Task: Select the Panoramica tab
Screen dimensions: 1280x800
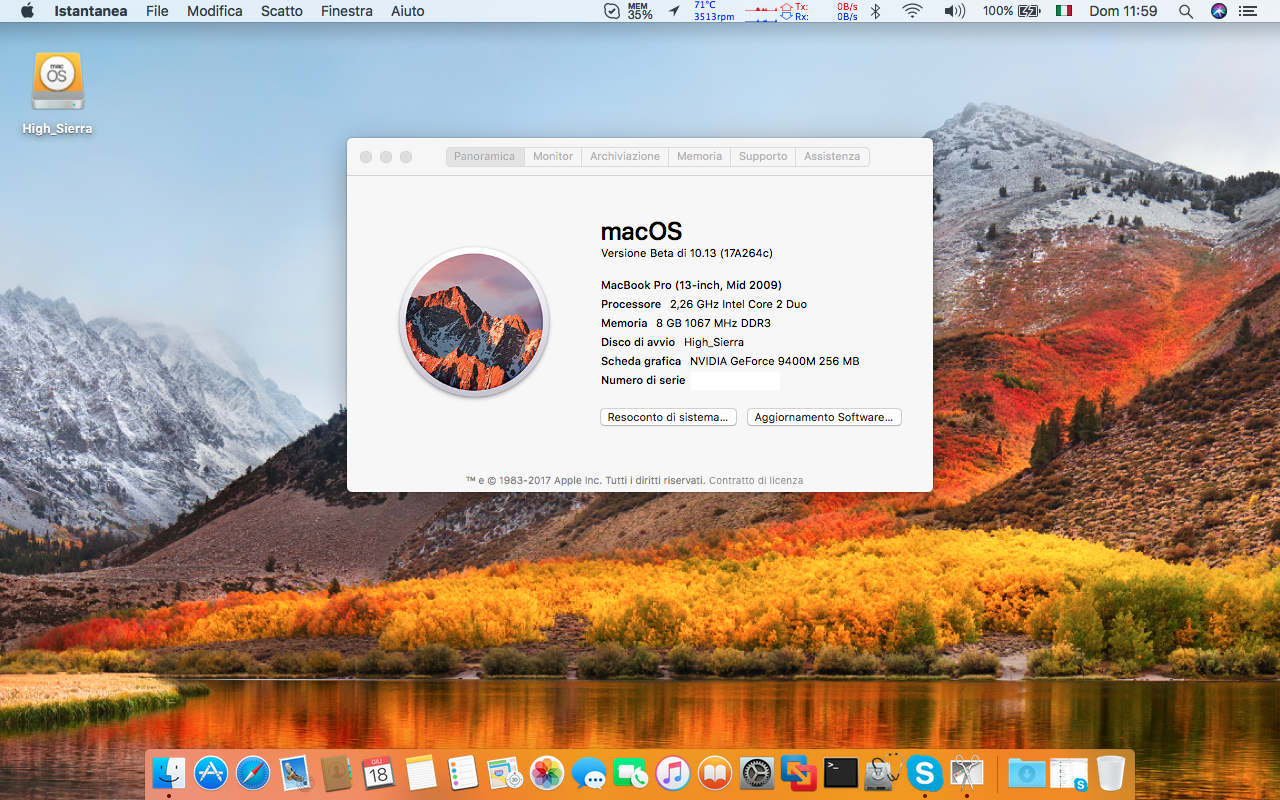Action: click(485, 156)
